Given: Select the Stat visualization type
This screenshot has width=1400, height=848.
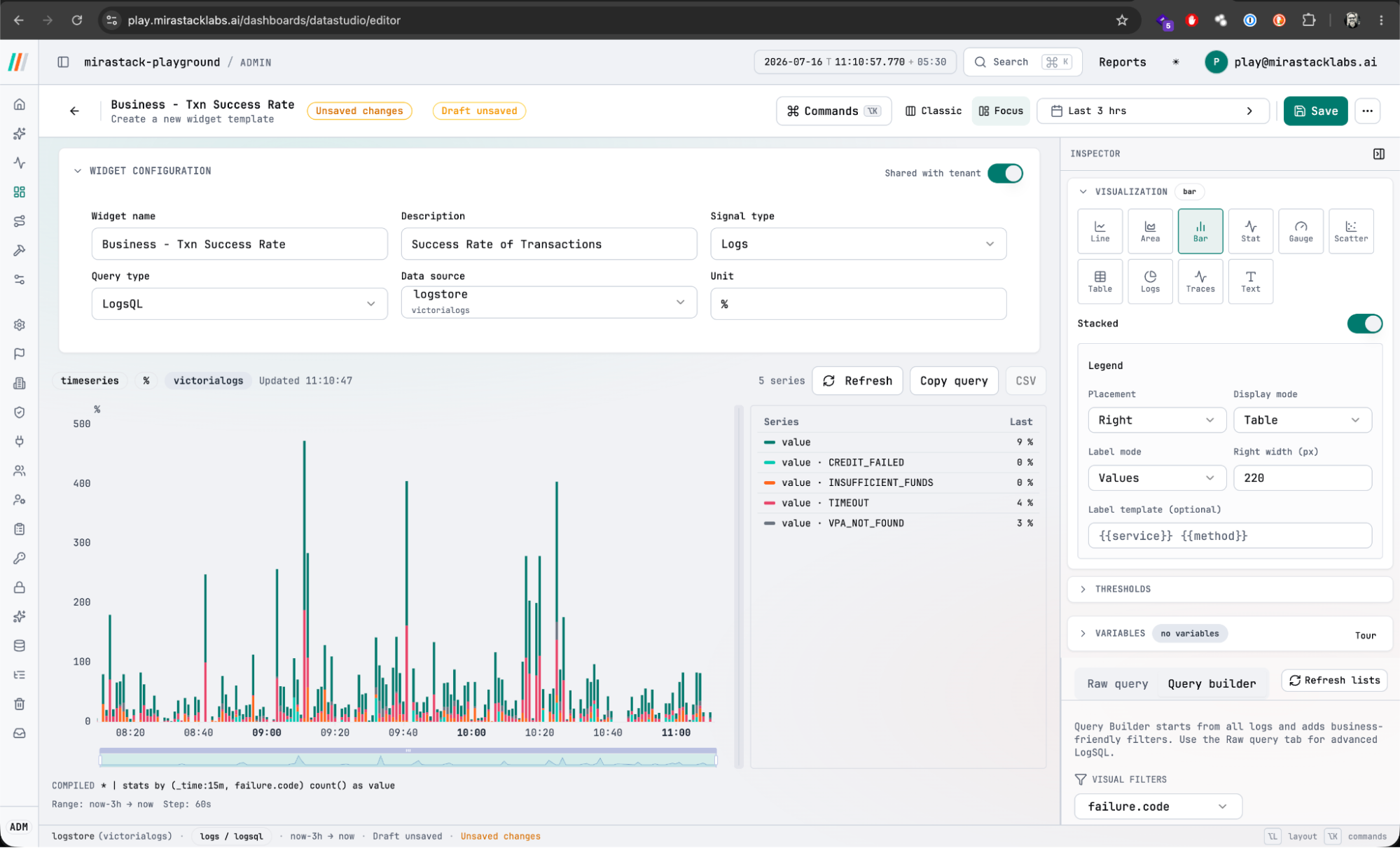Looking at the screenshot, I should click(x=1250, y=231).
